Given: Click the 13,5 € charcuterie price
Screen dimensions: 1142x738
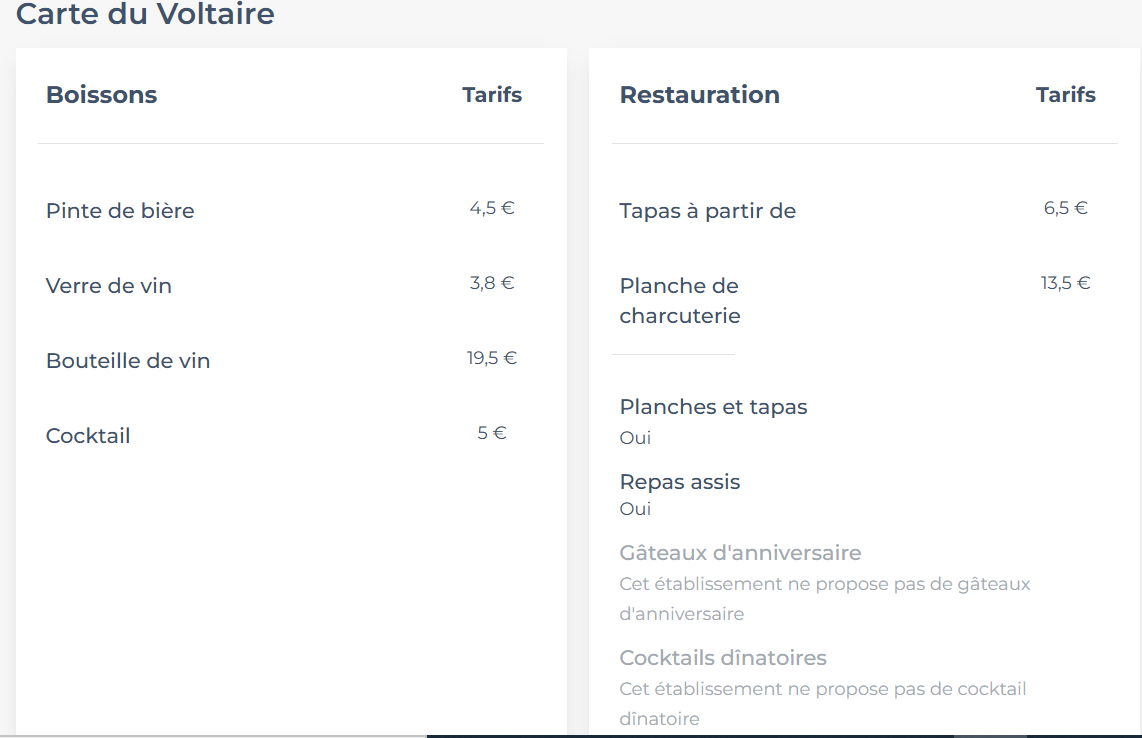Looking at the screenshot, I should 1066,283.
